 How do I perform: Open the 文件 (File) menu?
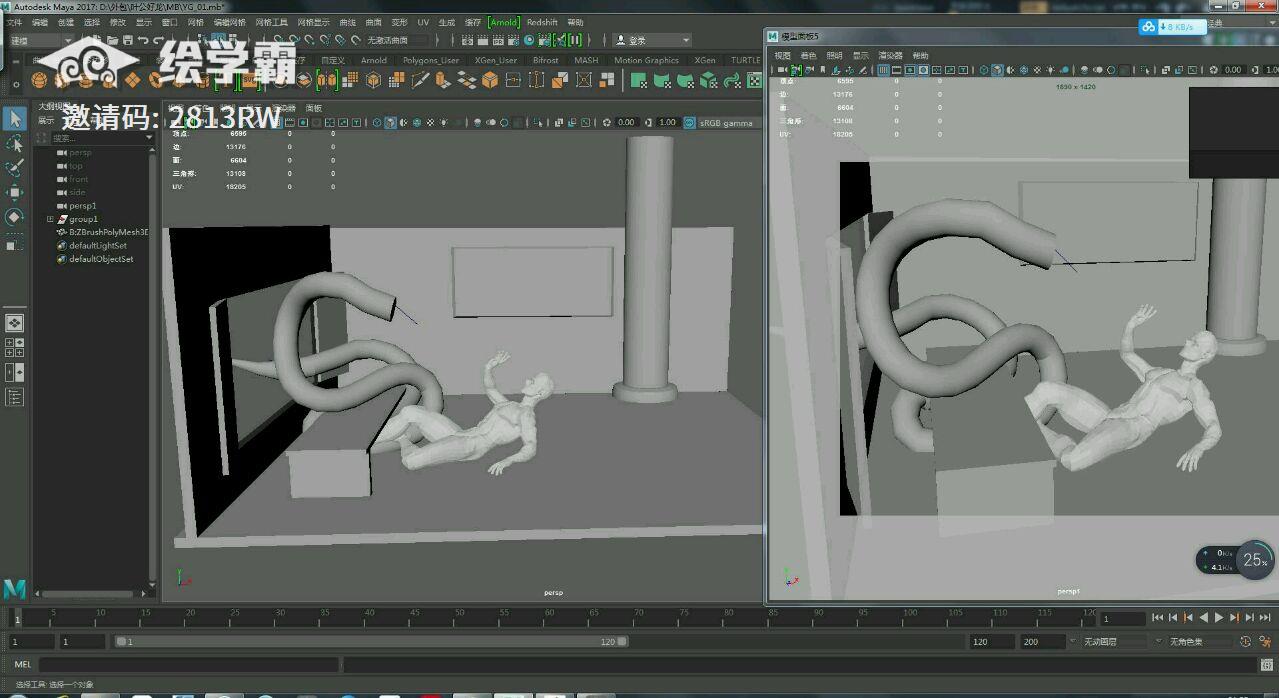coord(14,22)
